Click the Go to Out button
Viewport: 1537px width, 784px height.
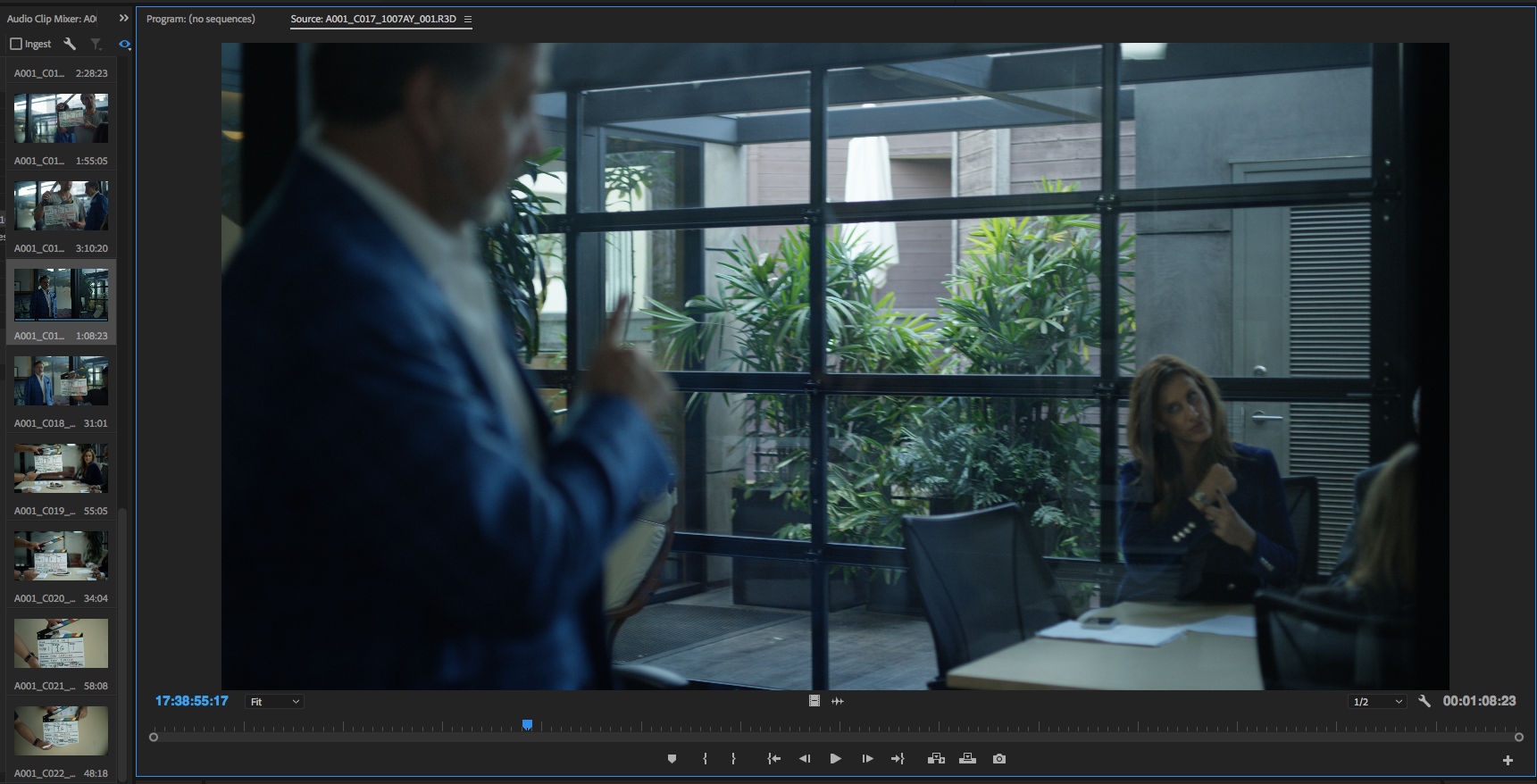tap(898, 759)
